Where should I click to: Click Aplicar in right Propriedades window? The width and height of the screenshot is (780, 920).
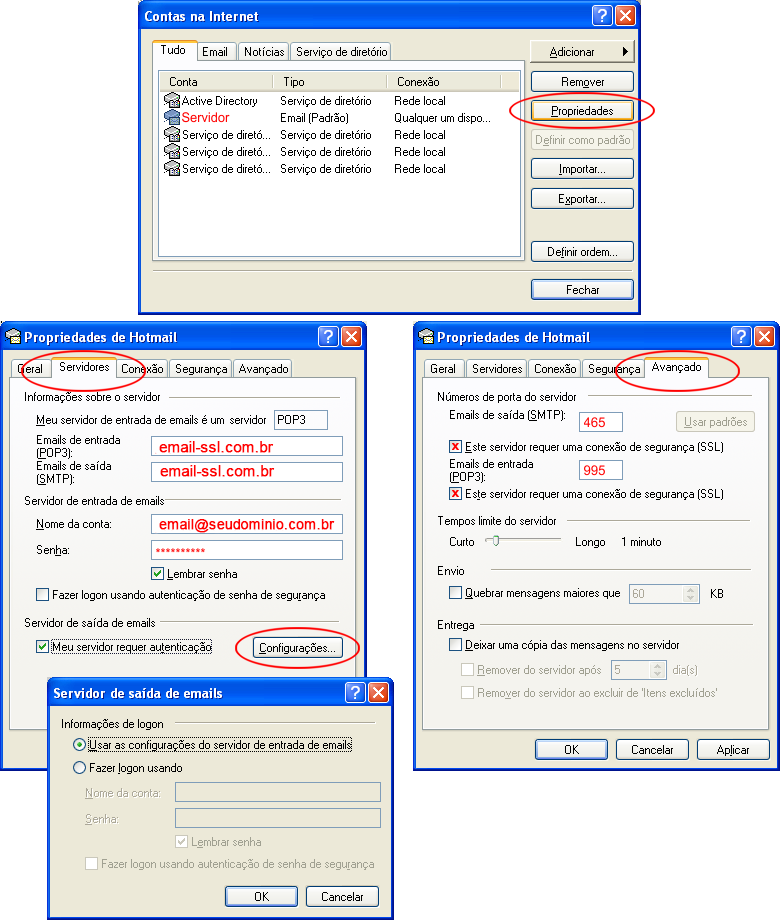point(733,749)
